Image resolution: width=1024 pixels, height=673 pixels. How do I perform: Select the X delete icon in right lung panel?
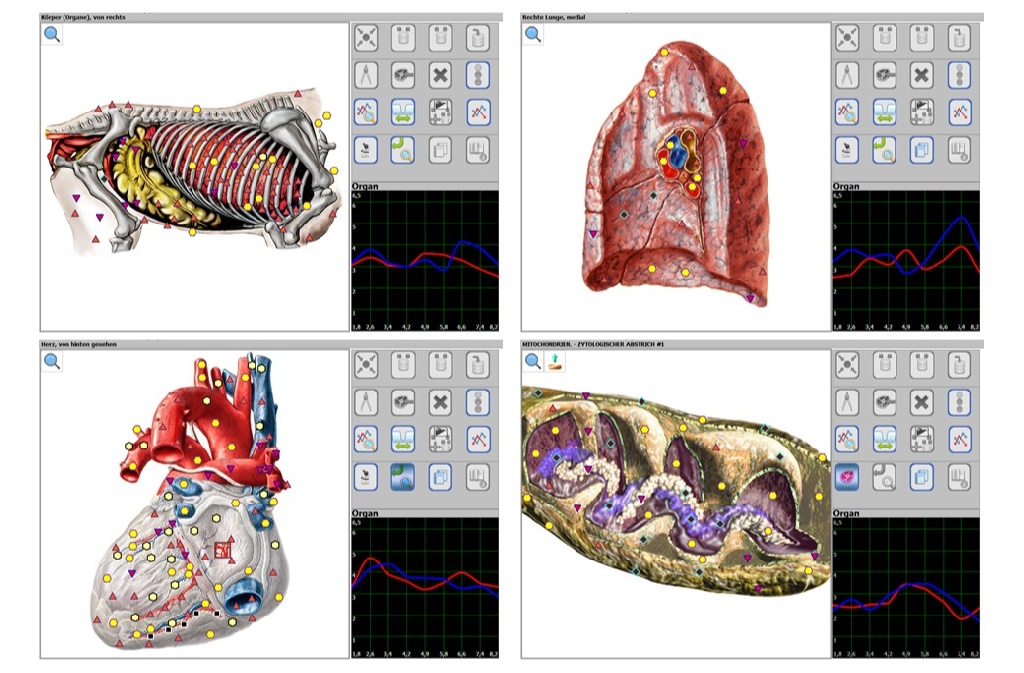coord(922,74)
